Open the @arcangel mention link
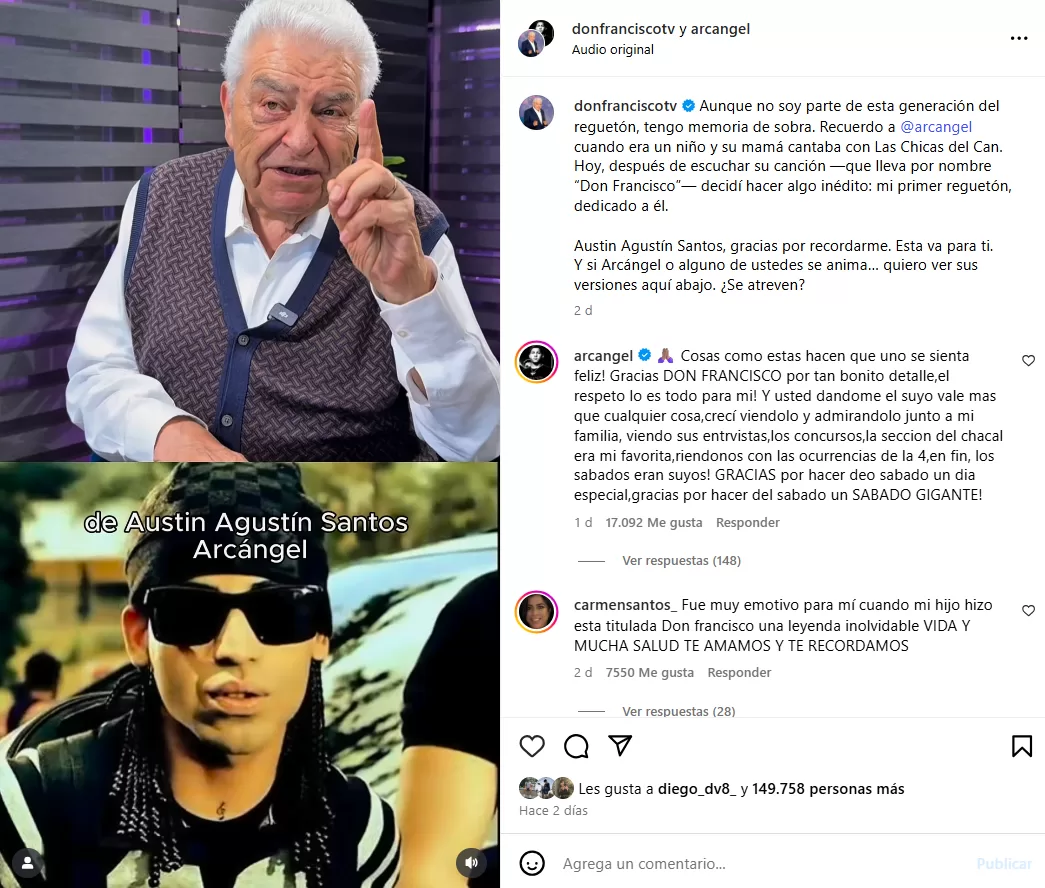This screenshot has width=1045, height=888. (x=936, y=127)
